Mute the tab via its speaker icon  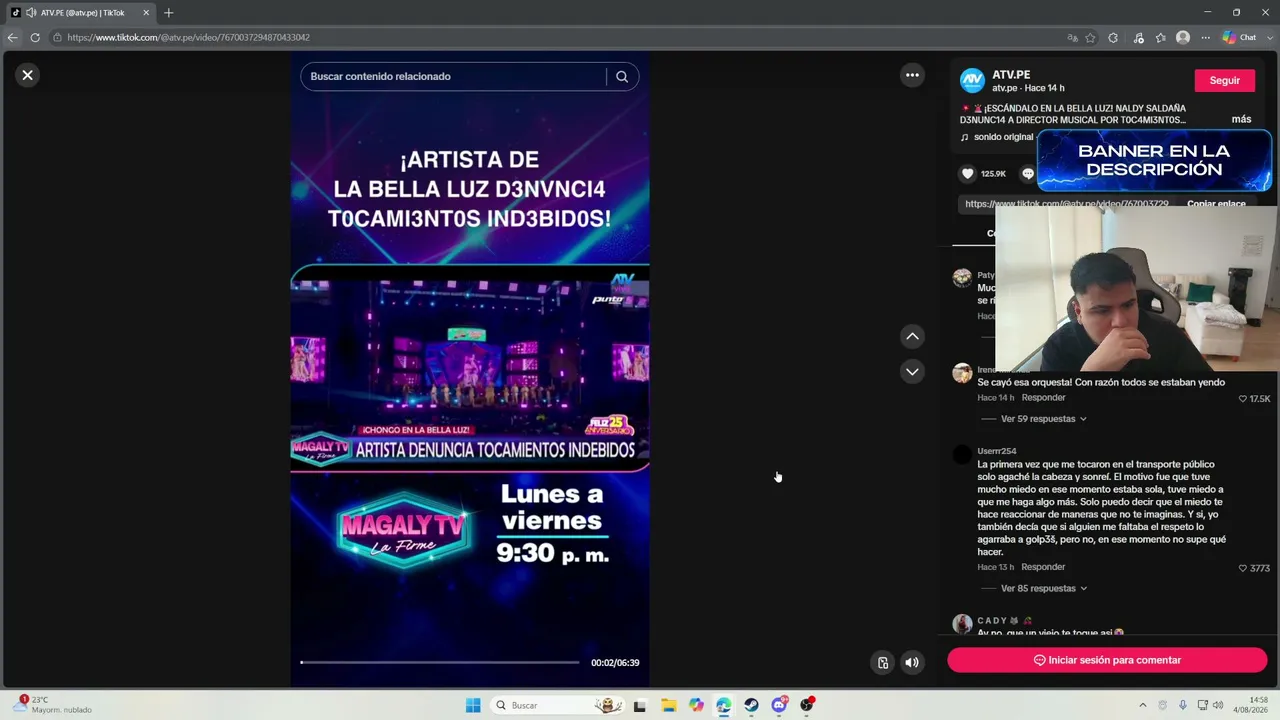pyautogui.click(x=31, y=13)
